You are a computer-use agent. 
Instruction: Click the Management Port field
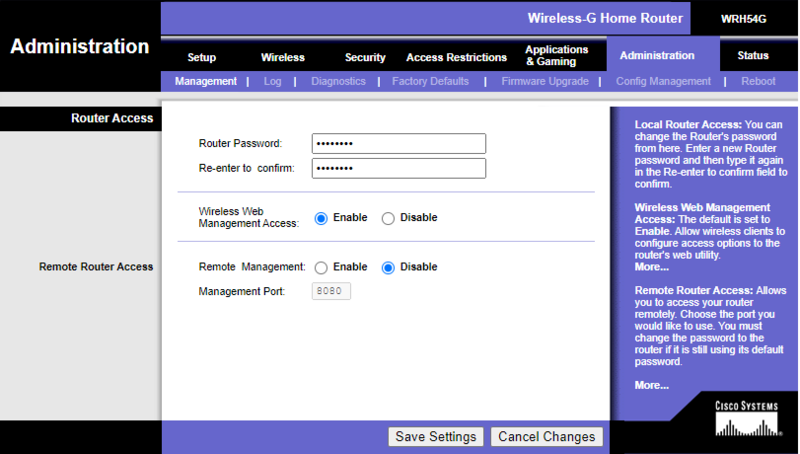[x=331, y=291]
